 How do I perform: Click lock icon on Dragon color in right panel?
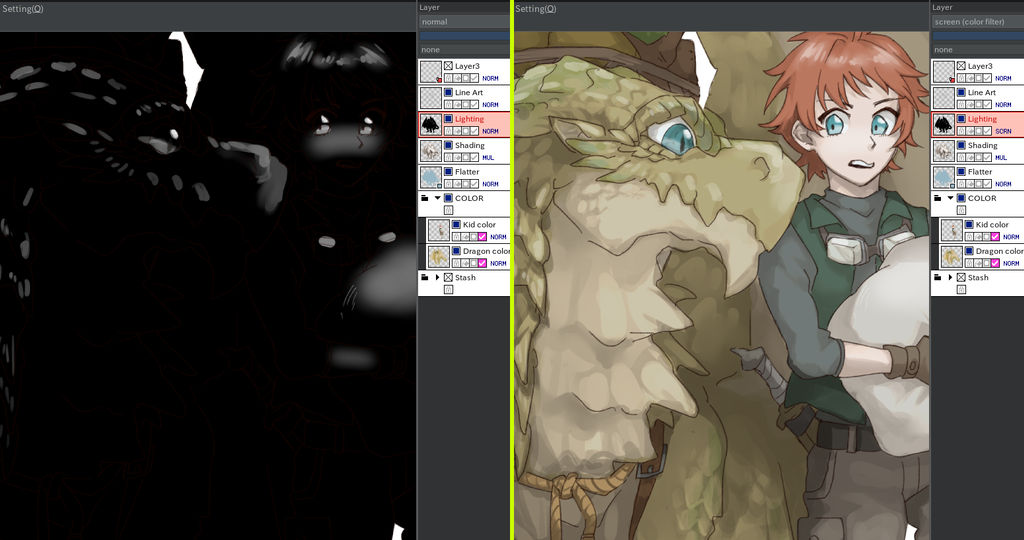pyautogui.click(x=969, y=263)
